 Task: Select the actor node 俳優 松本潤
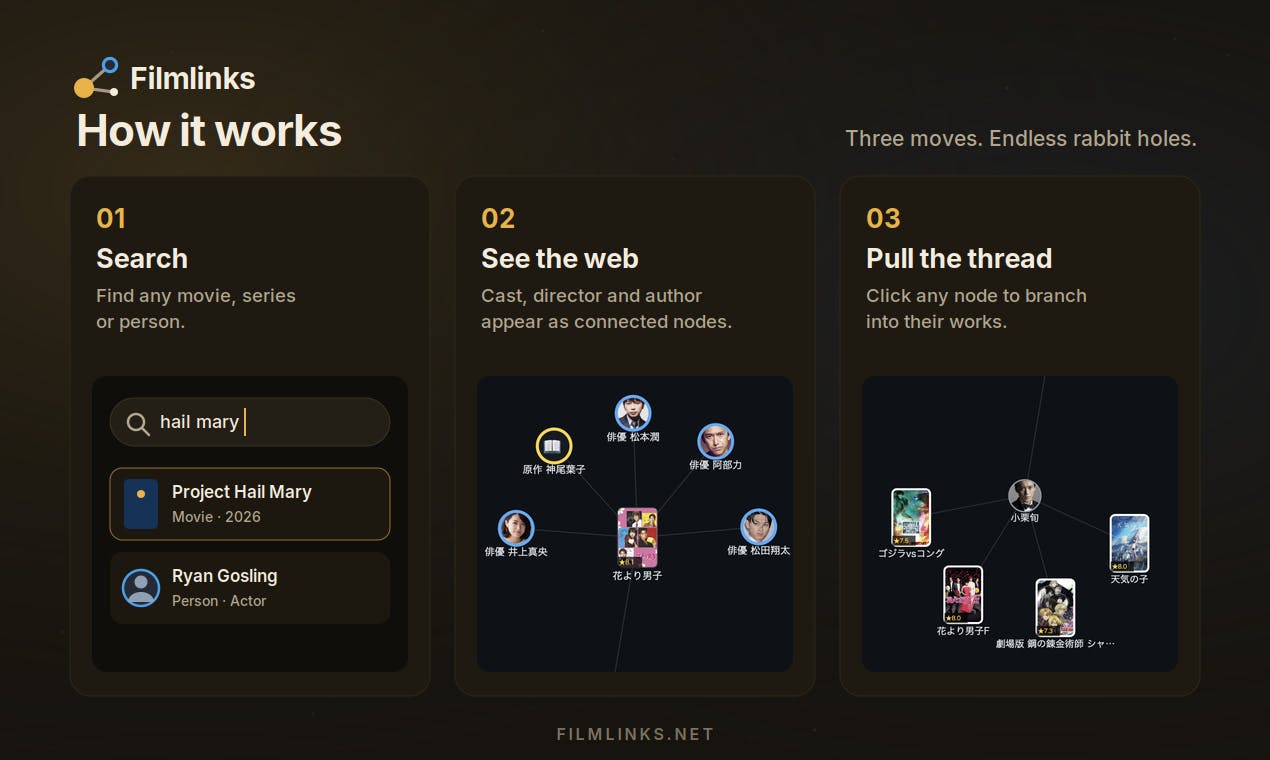click(633, 413)
